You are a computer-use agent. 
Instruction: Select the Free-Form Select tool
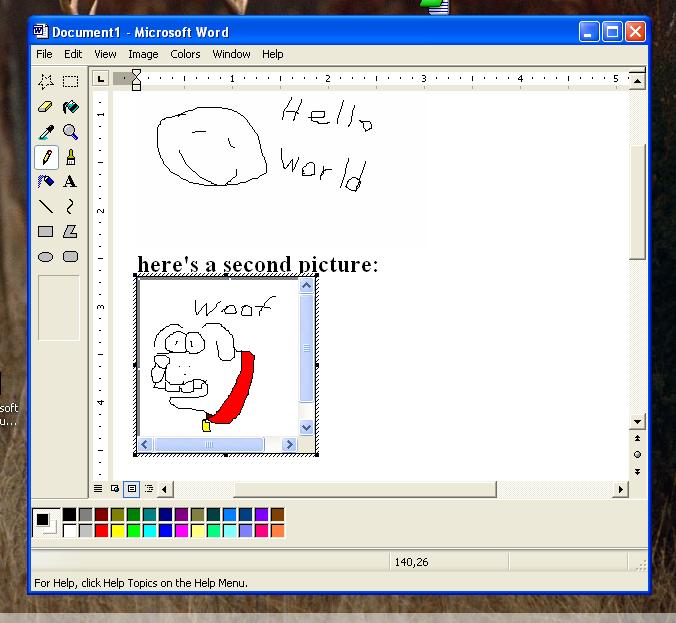pyautogui.click(x=46, y=82)
